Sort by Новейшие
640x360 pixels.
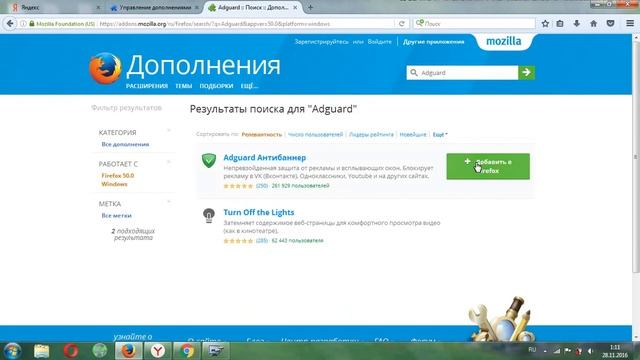pos(413,134)
